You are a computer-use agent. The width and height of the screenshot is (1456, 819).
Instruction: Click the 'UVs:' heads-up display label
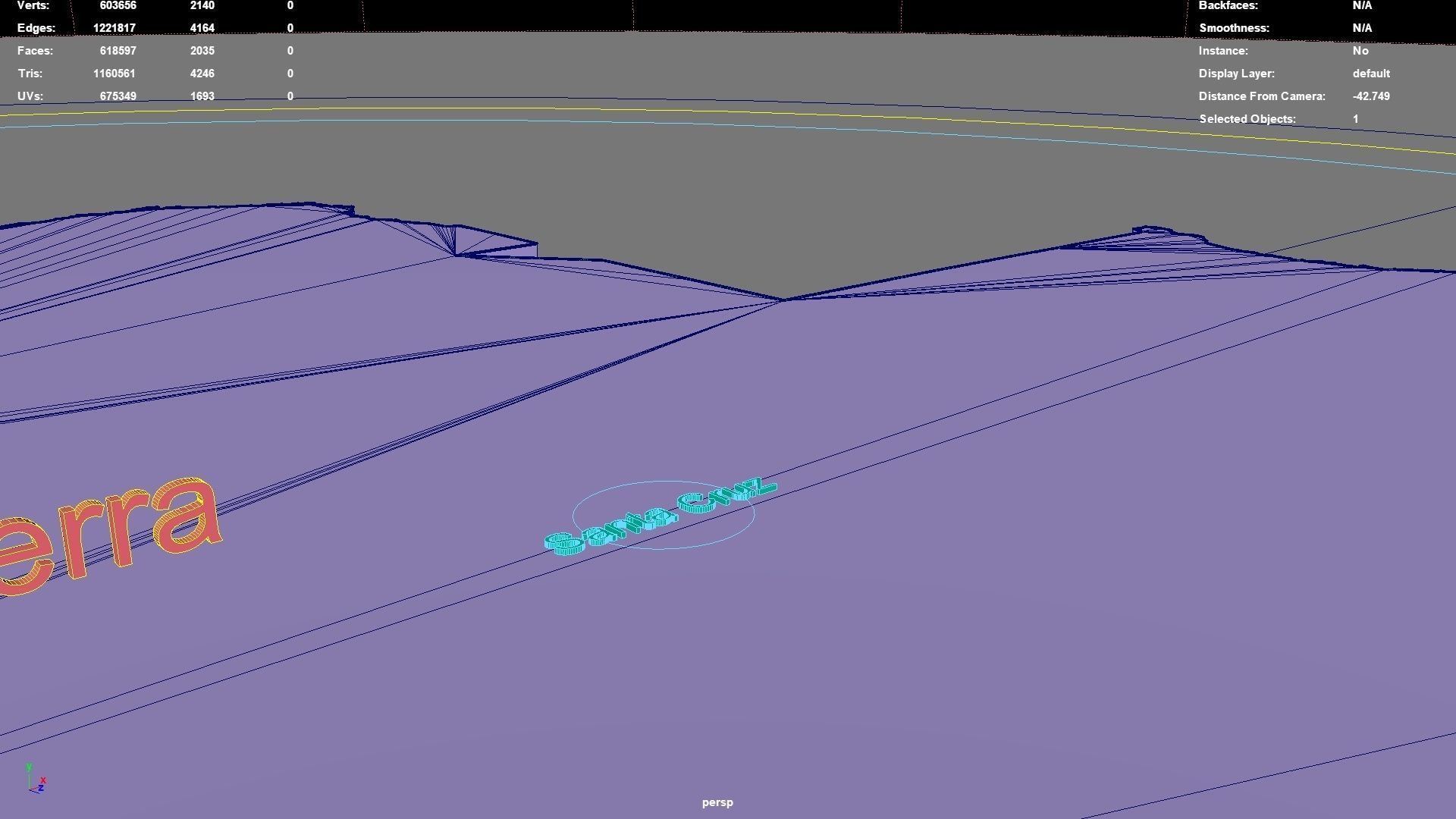(x=30, y=96)
